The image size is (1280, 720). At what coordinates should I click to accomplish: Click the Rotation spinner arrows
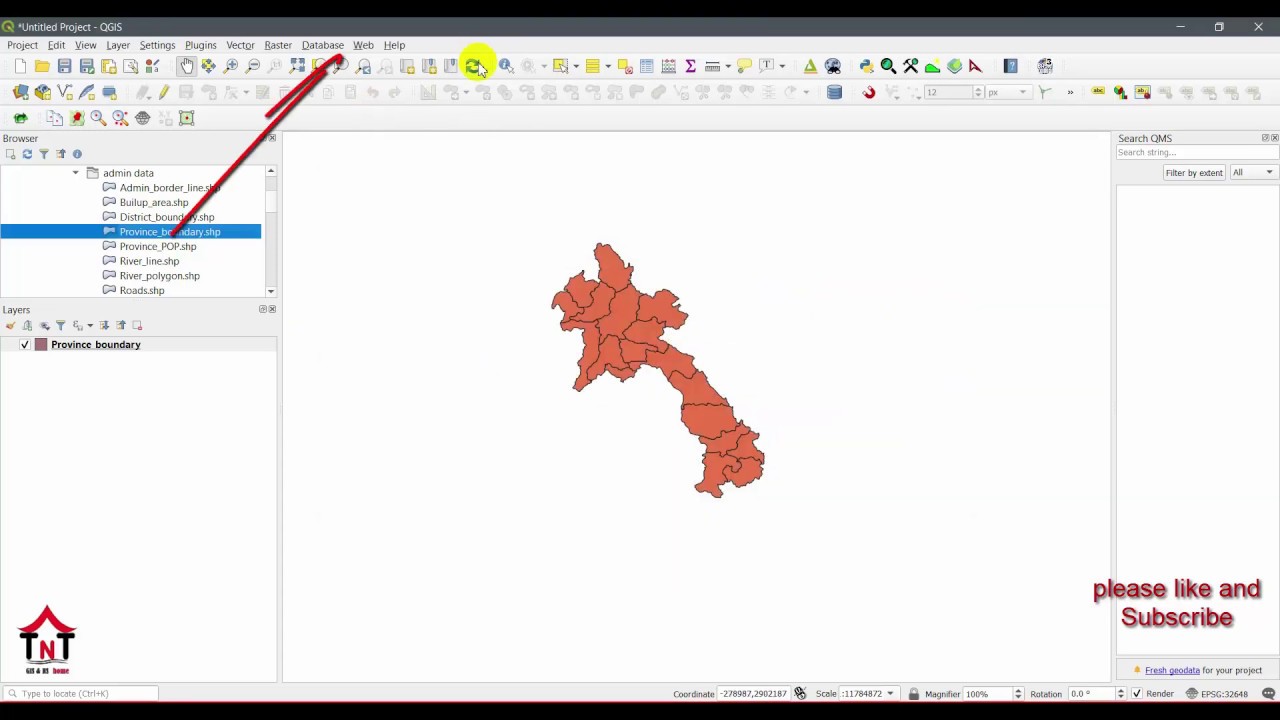click(x=1120, y=694)
